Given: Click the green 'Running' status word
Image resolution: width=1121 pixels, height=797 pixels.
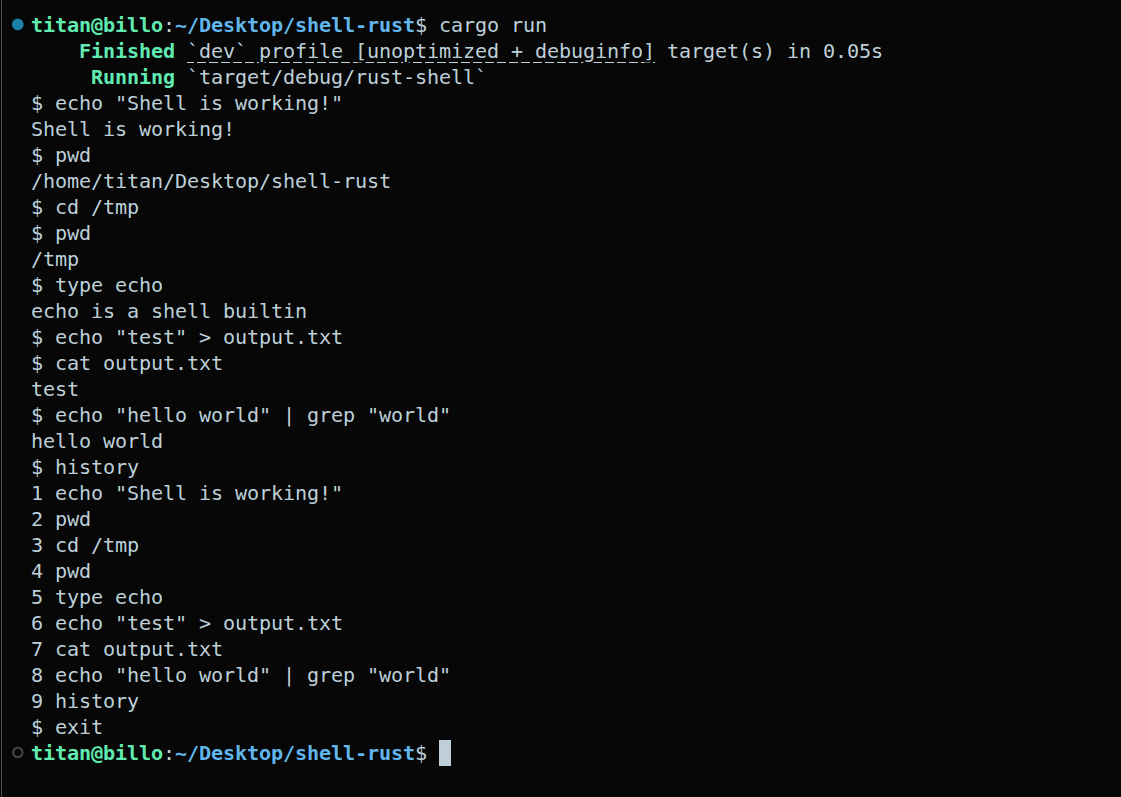Looking at the screenshot, I should point(133,77).
